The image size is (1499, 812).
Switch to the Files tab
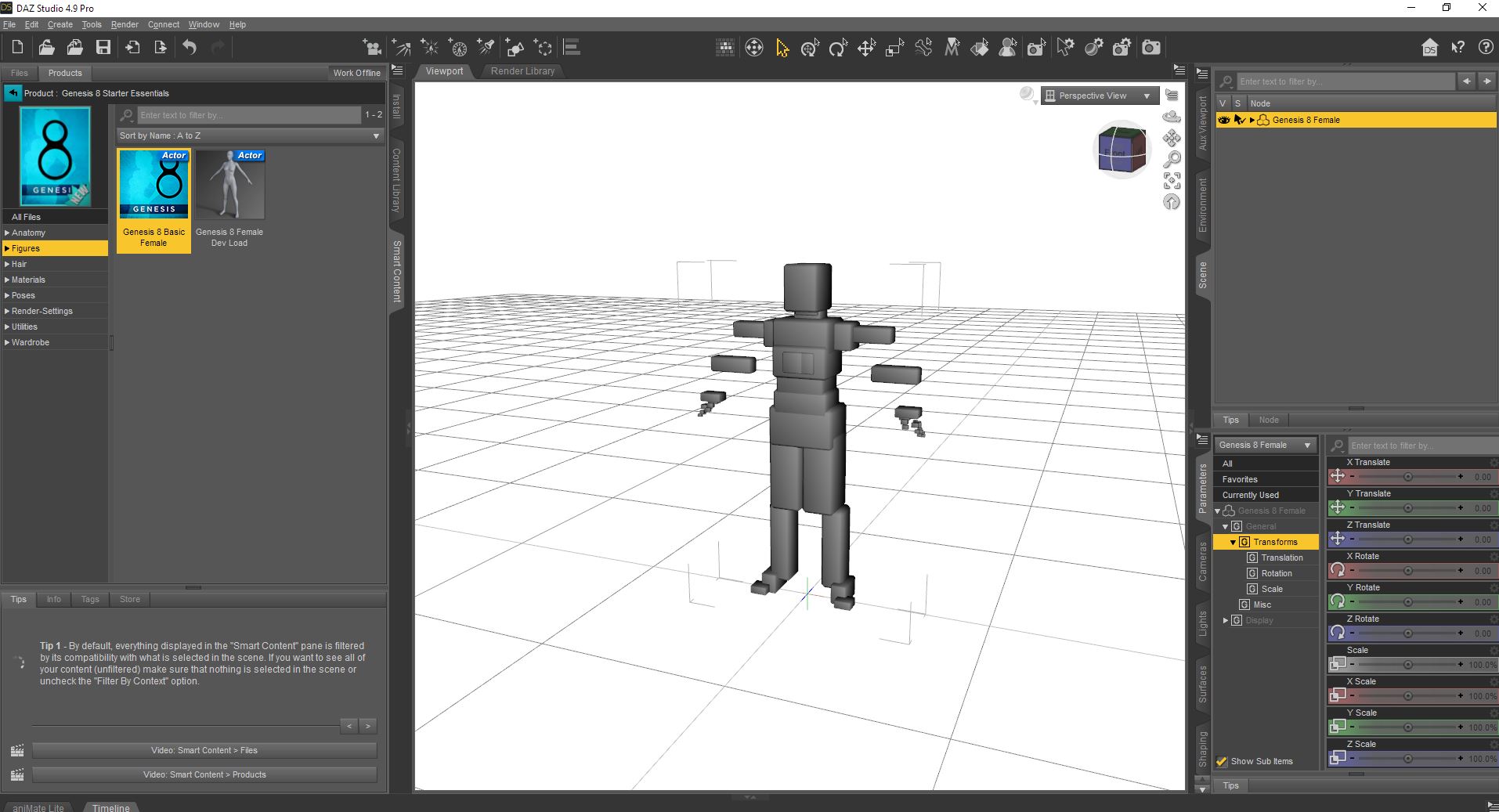point(20,73)
